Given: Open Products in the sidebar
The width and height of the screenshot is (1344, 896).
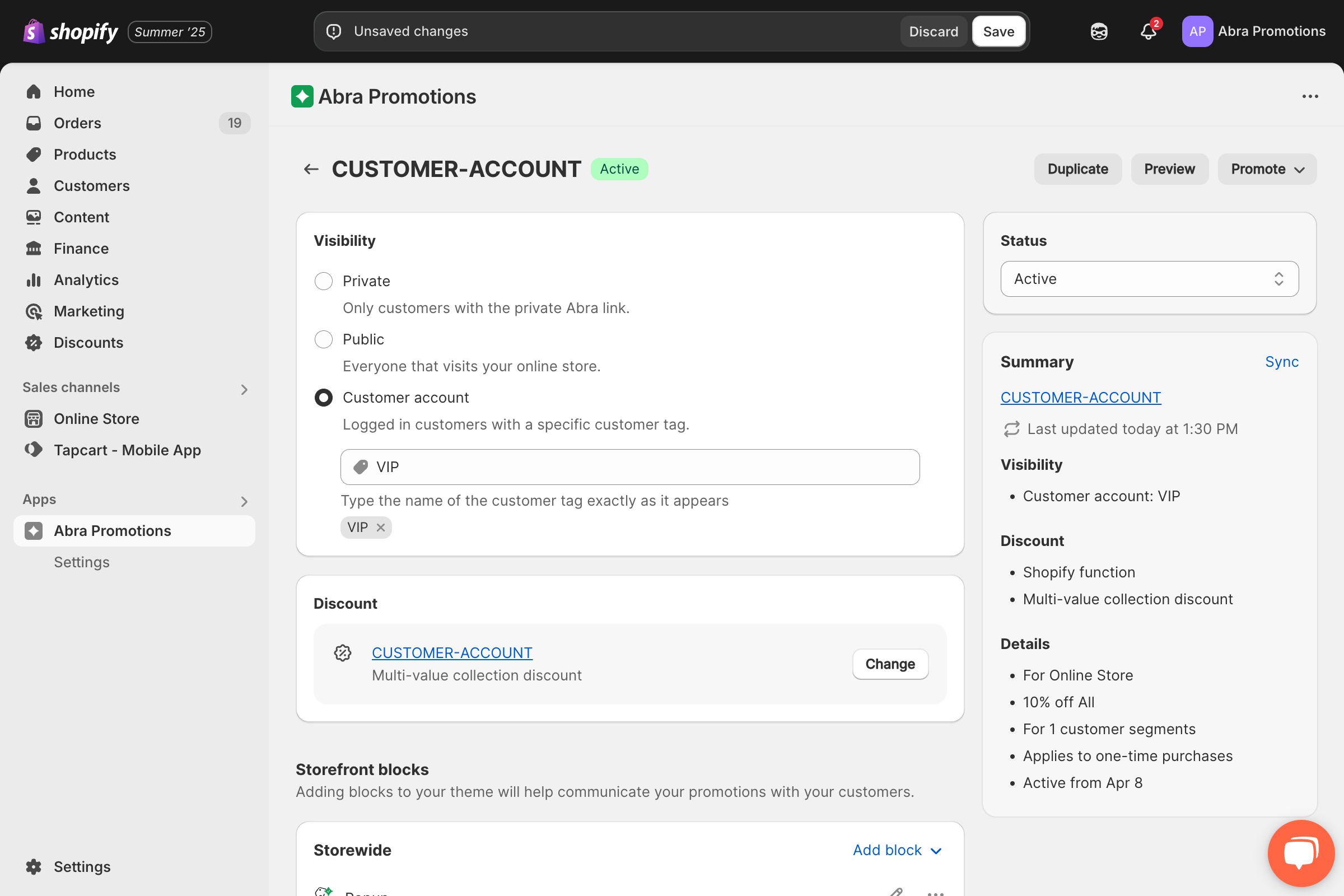Looking at the screenshot, I should [85, 155].
